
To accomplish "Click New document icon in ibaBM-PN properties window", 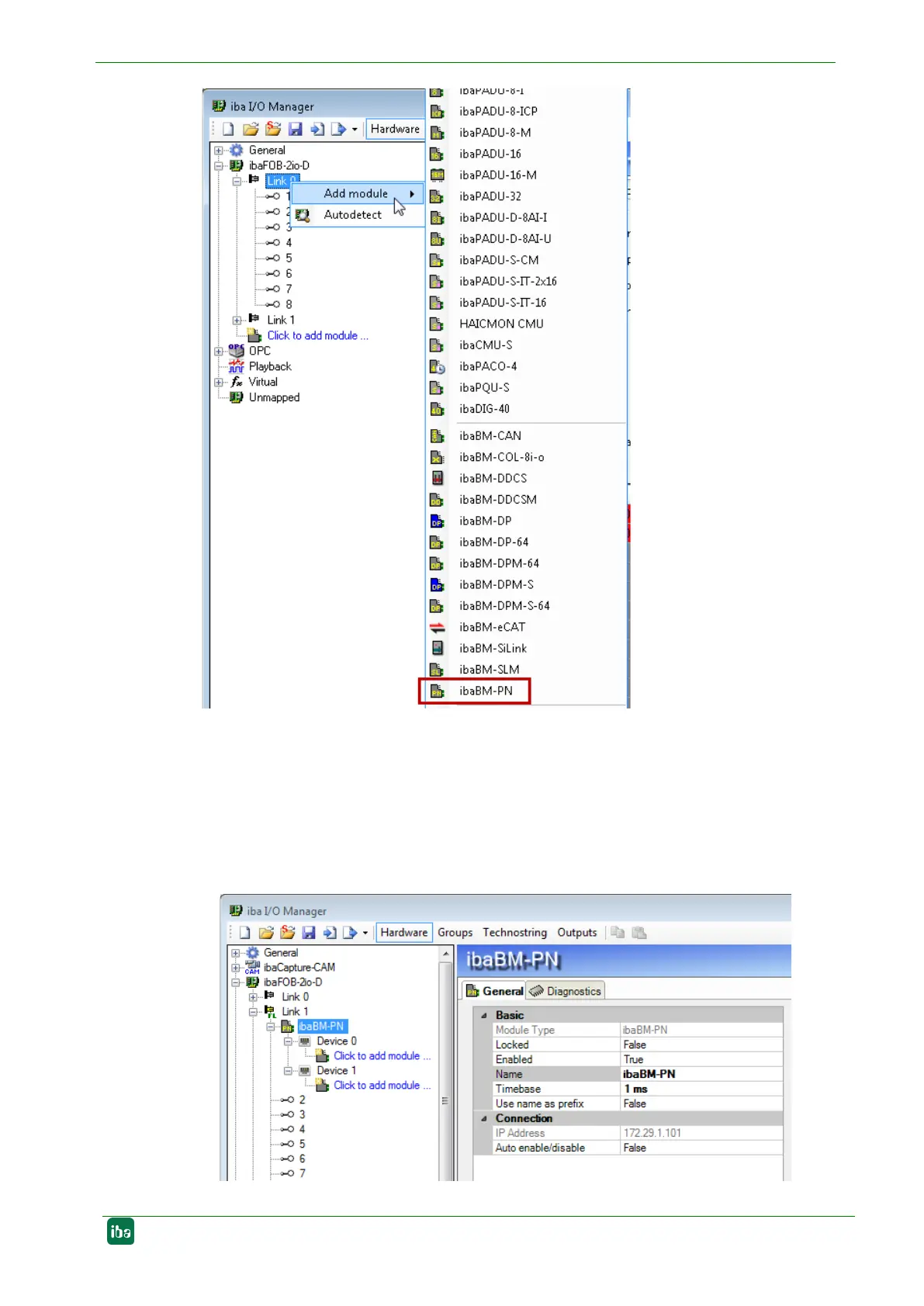I will (245, 933).
